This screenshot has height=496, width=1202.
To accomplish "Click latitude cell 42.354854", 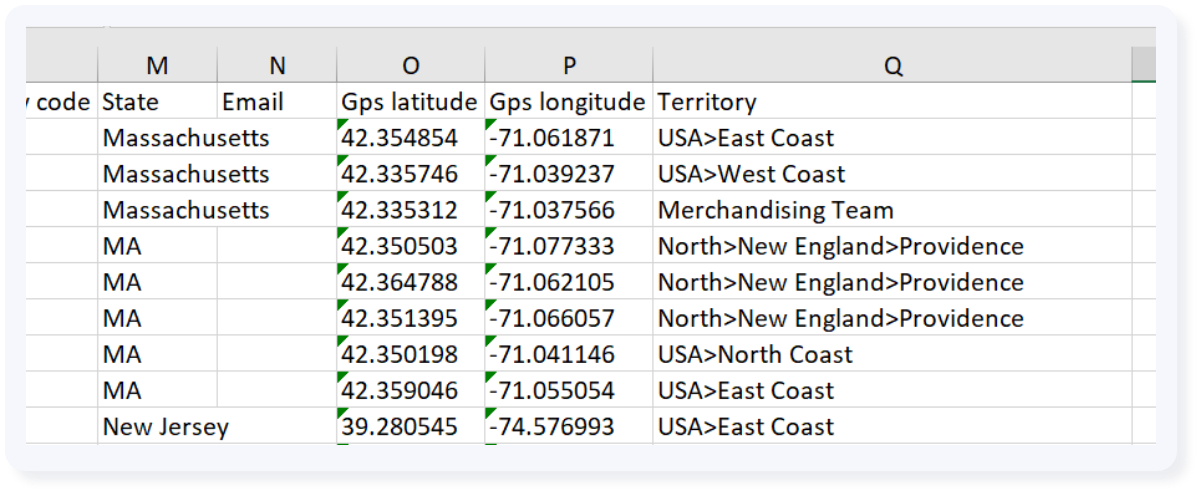I will (x=410, y=138).
